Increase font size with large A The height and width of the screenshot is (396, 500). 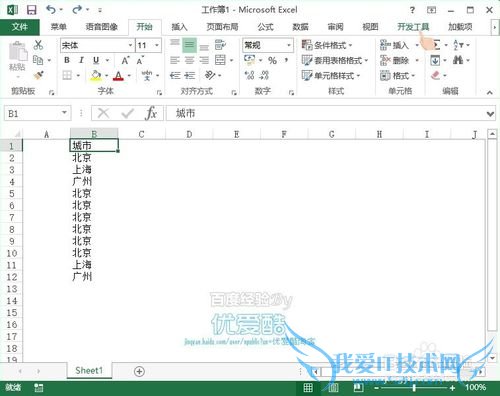125,60
